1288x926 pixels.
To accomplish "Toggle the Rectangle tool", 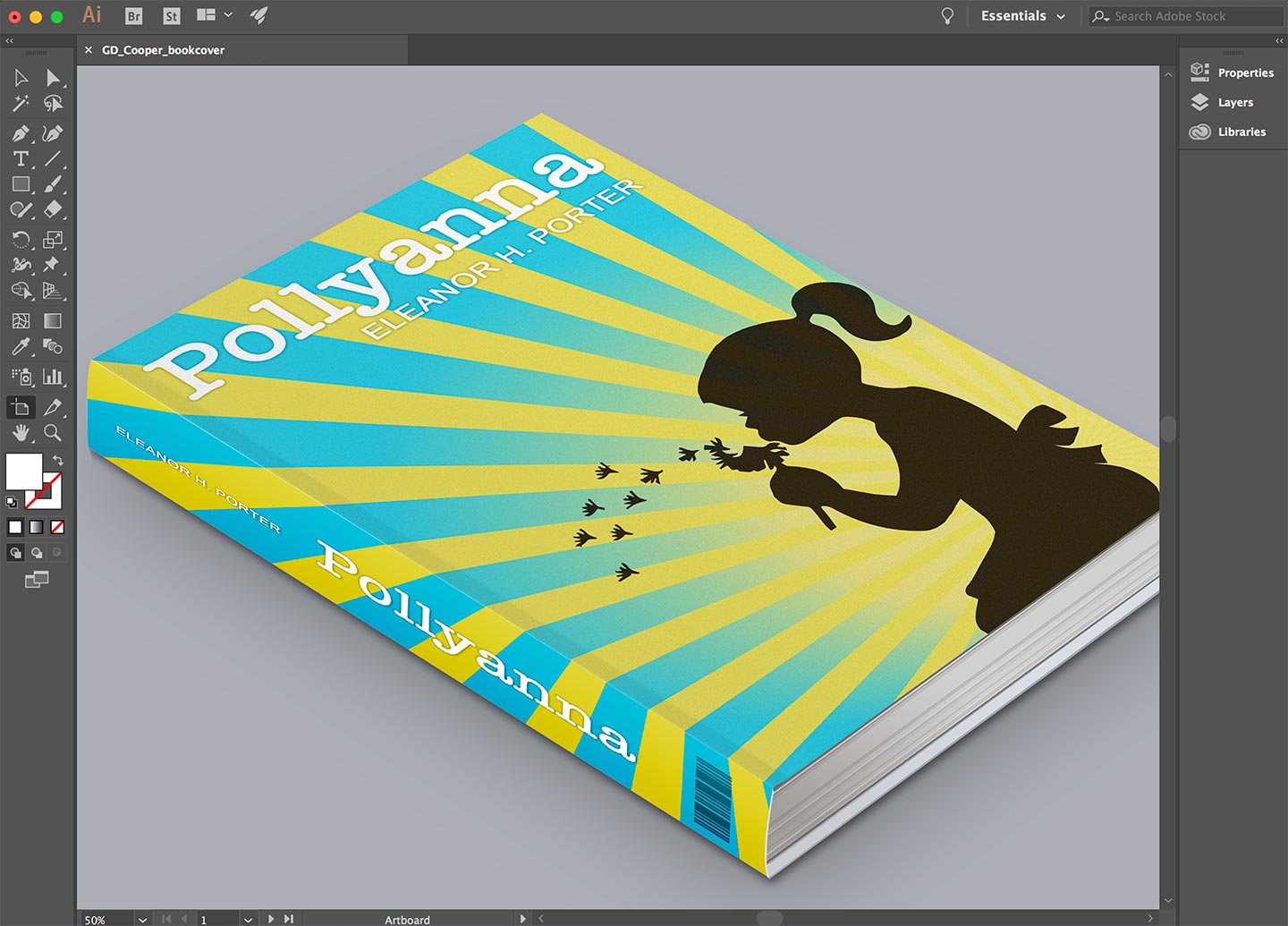I will (20, 185).
